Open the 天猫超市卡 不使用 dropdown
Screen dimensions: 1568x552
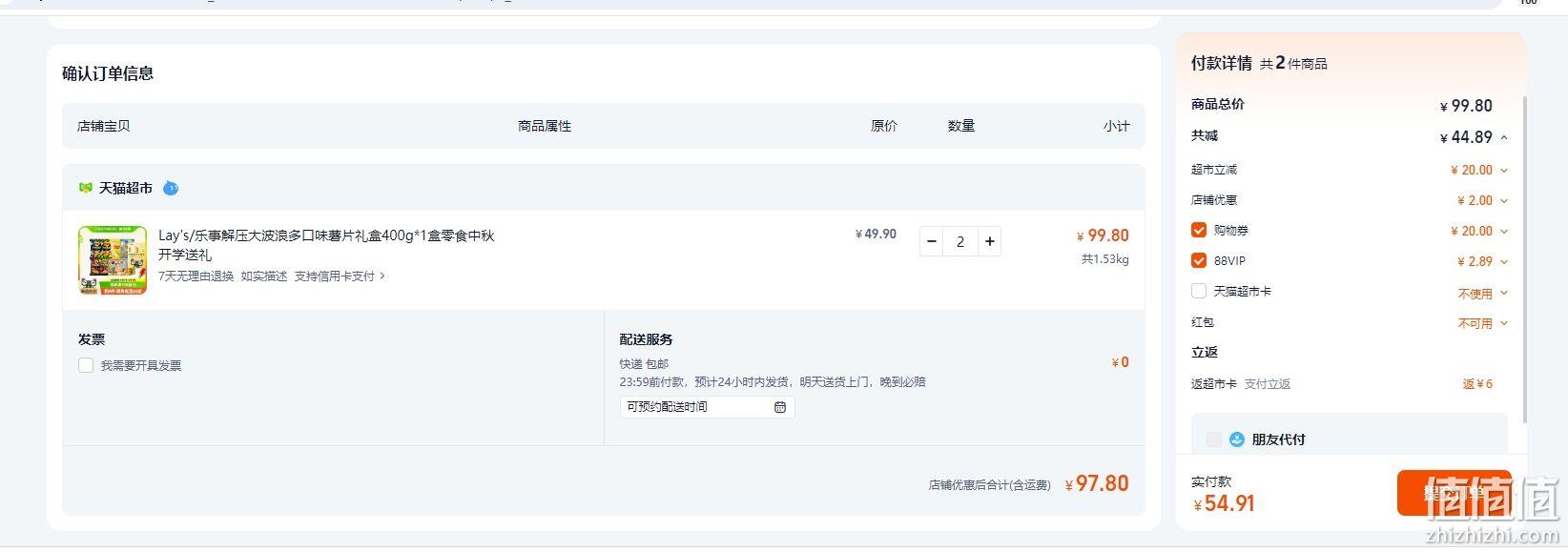tap(1504, 293)
